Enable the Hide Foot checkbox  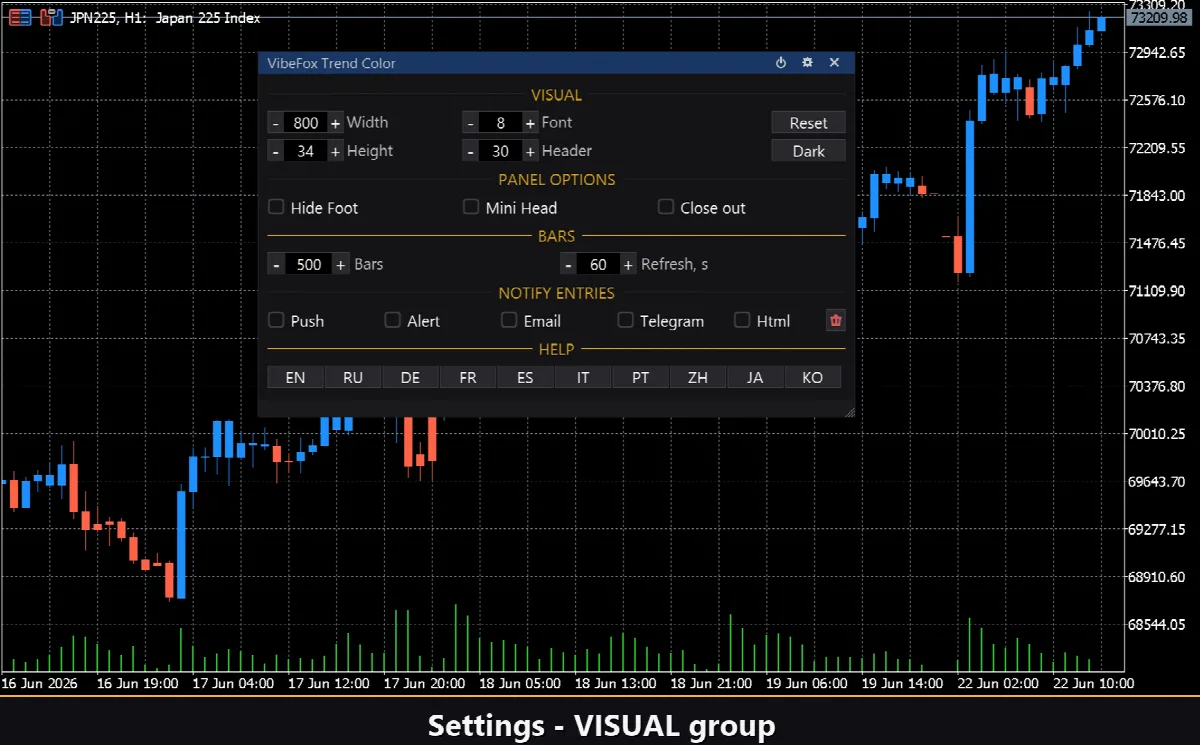(277, 207)
